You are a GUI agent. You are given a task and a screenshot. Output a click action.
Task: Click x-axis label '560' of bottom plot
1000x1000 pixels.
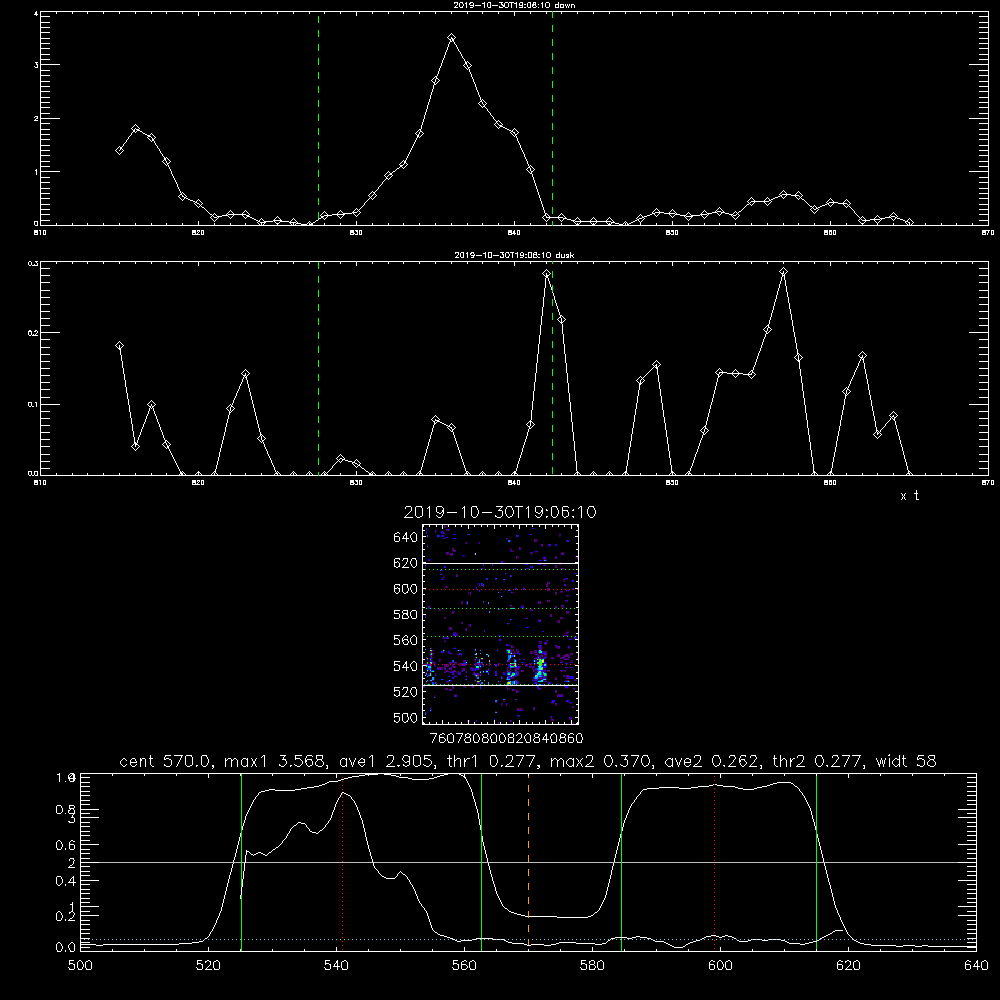coord(464,966)
